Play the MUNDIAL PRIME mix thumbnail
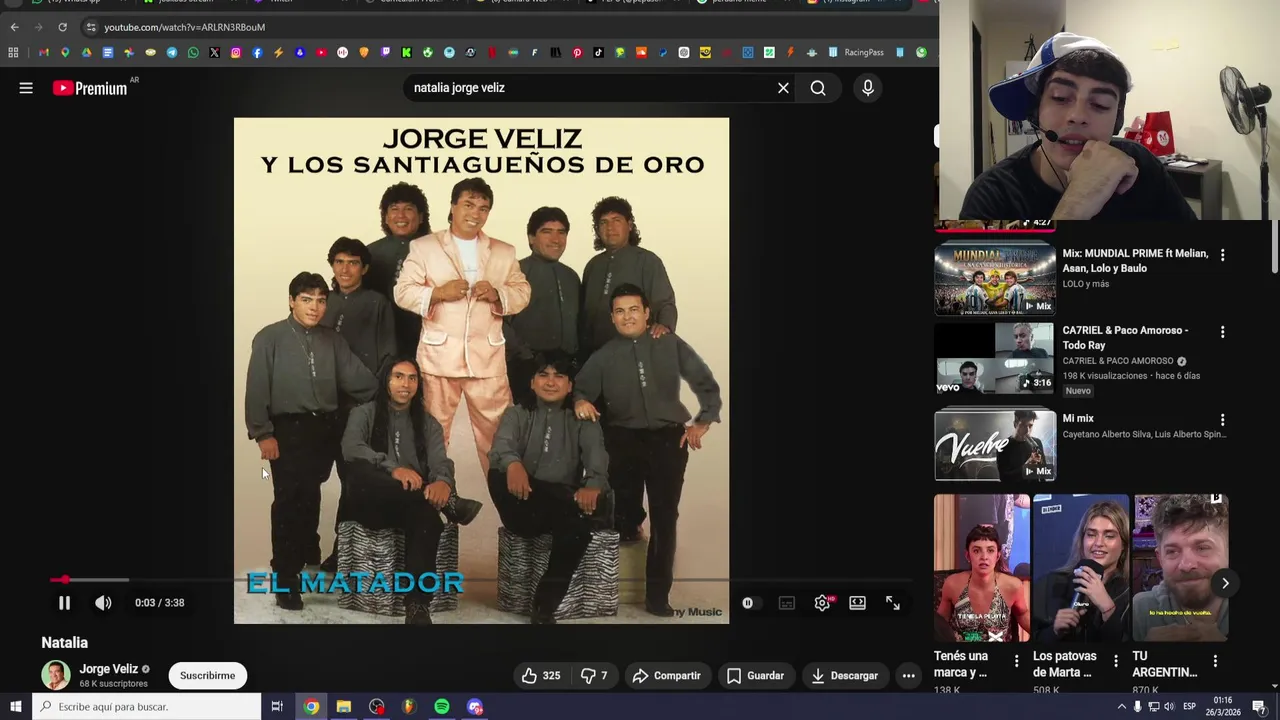Screen dimensions: 1280x720 tap(995, 278)
